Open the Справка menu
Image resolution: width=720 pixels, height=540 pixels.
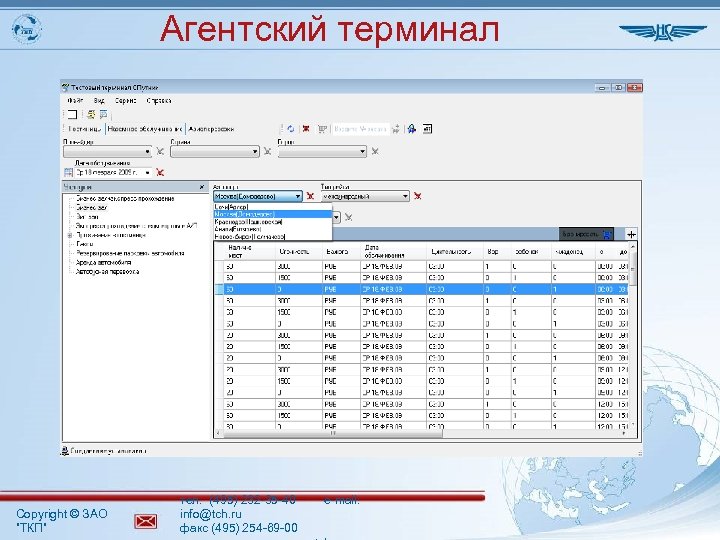[158, 101]
